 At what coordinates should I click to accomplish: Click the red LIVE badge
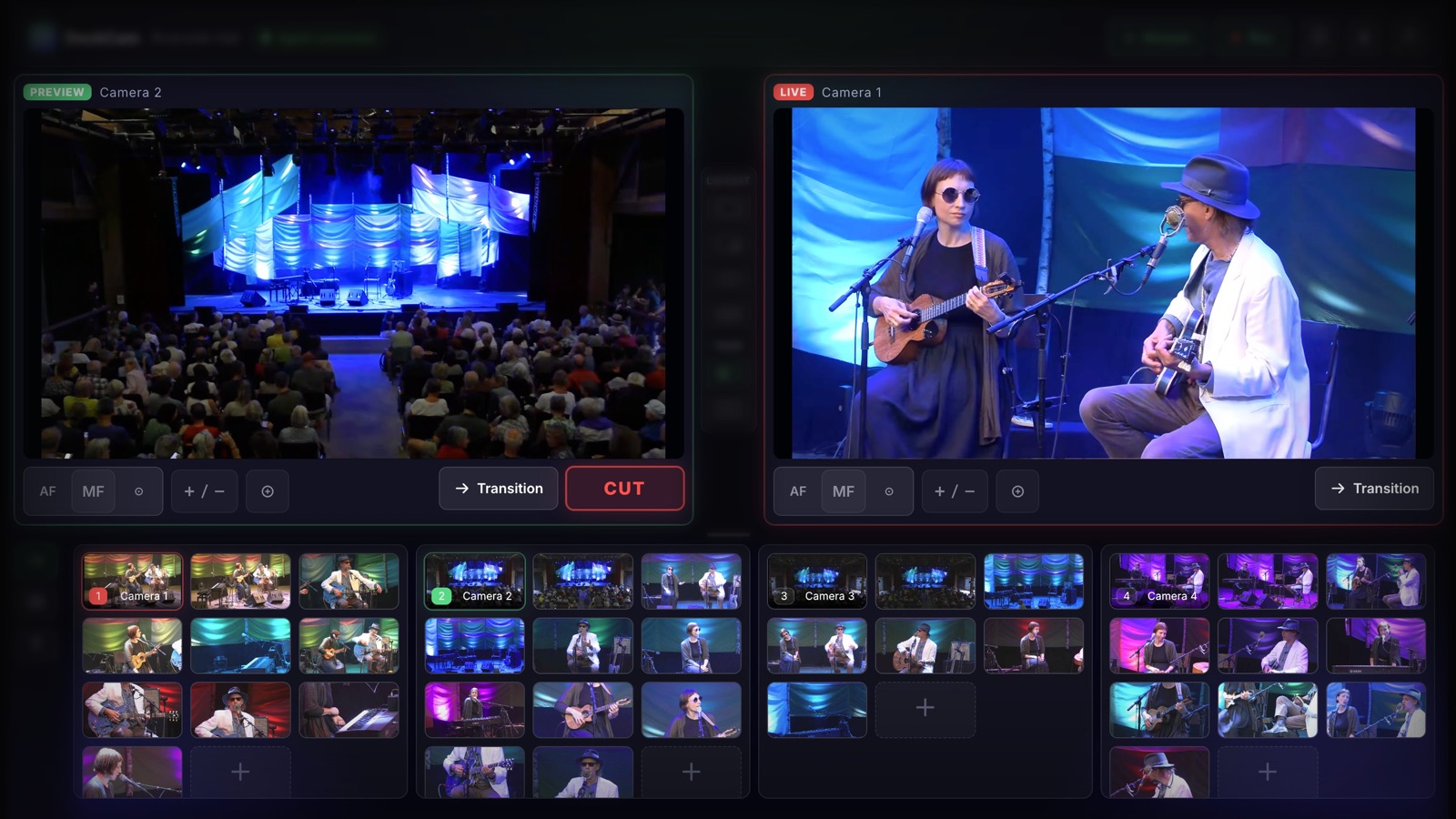point(793,92)
